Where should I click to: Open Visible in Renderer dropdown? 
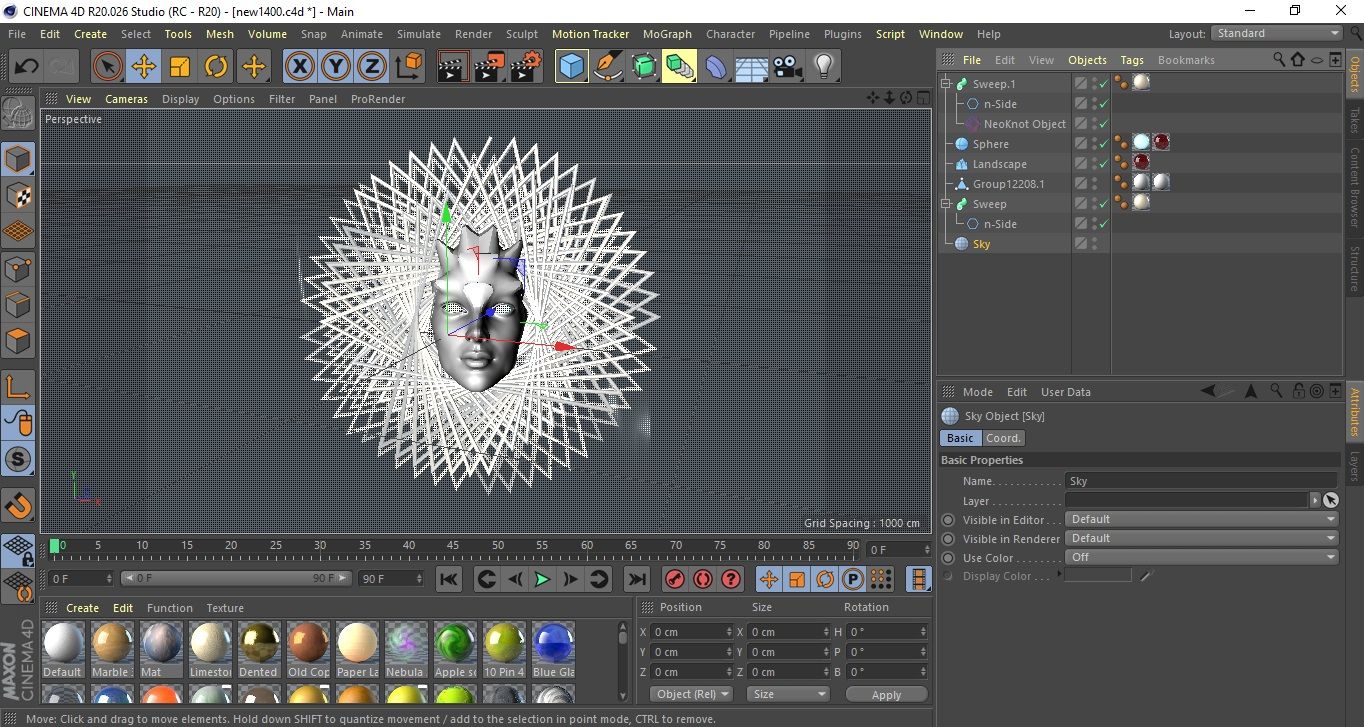click(1202, 538)
